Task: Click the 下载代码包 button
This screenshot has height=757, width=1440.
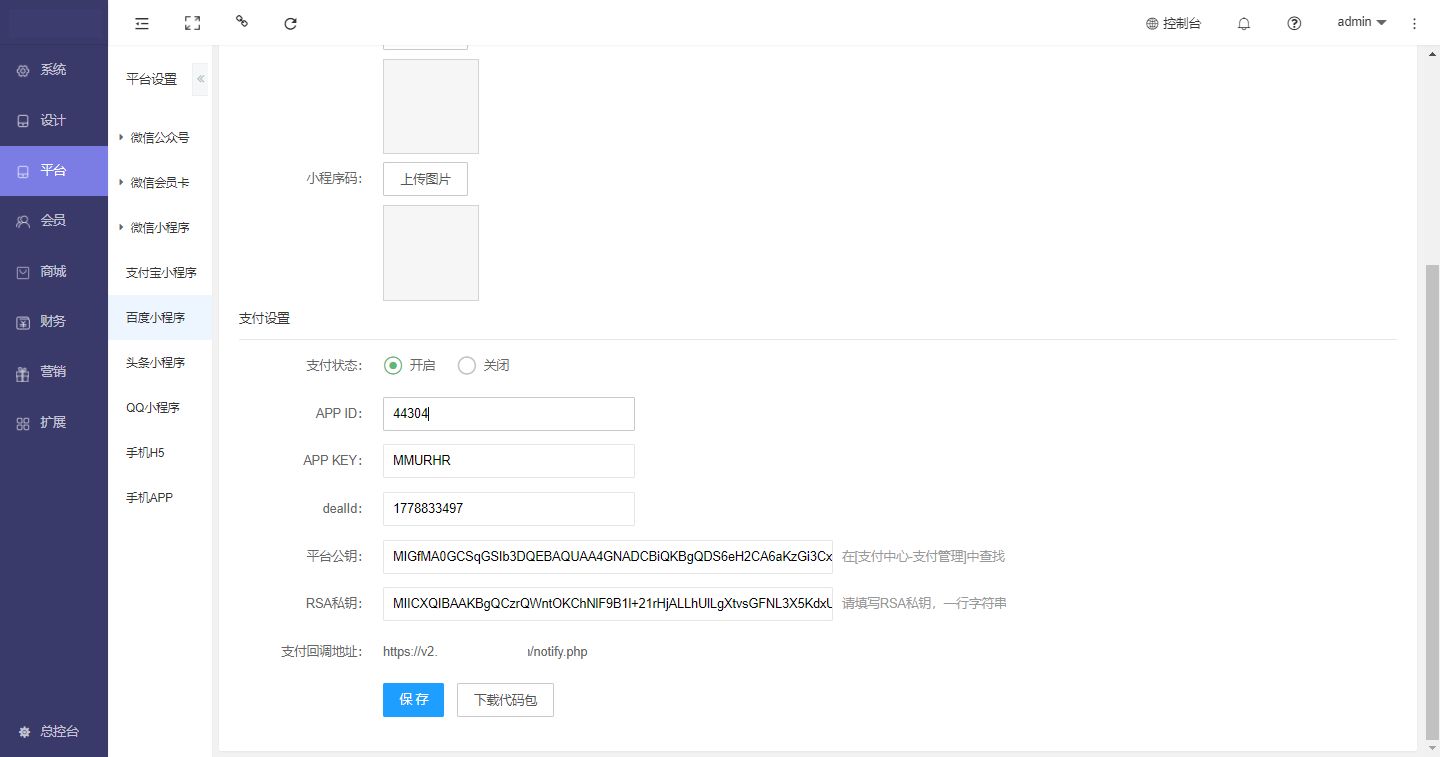Action: click(505, 700)
